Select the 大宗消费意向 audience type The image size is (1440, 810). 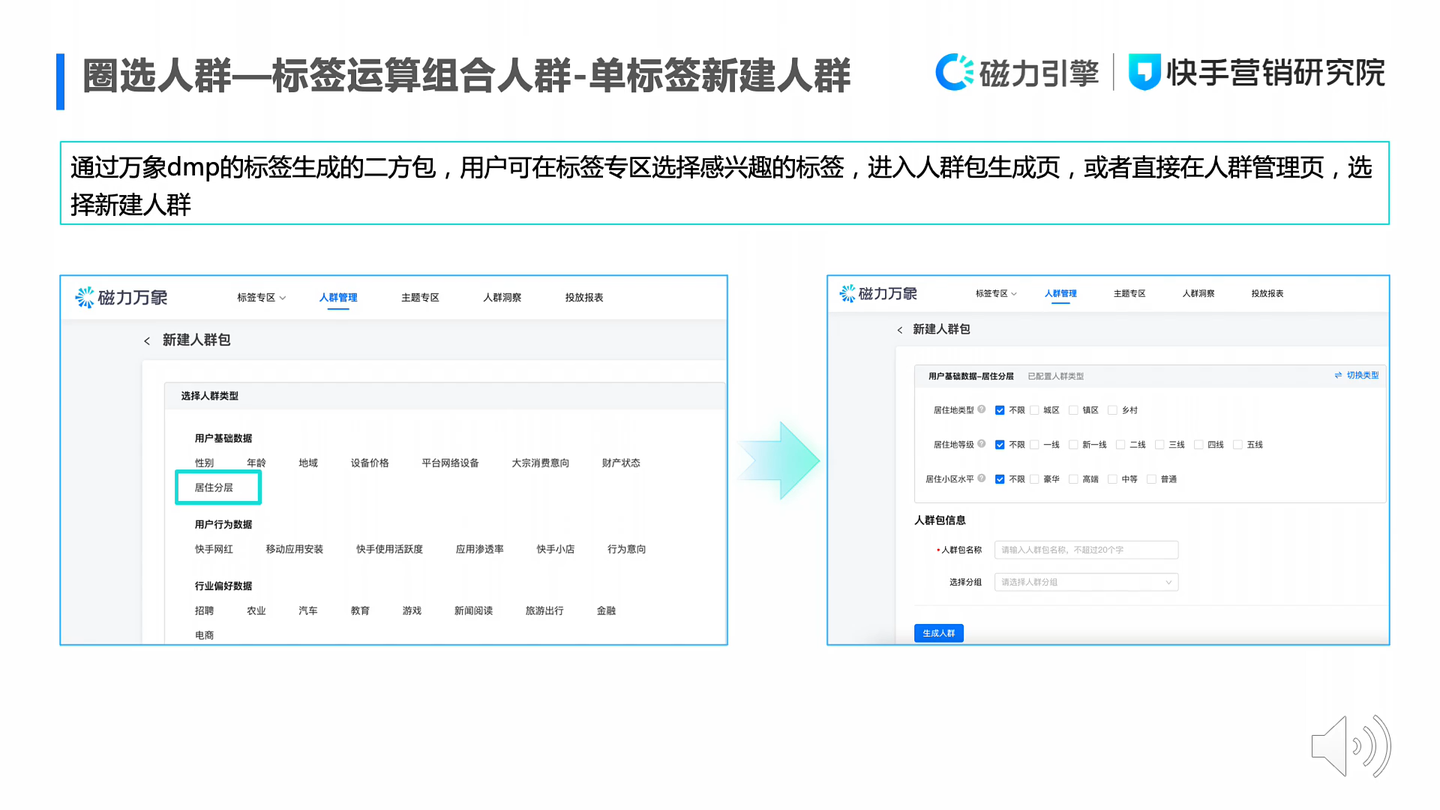[x=541, y=463]
